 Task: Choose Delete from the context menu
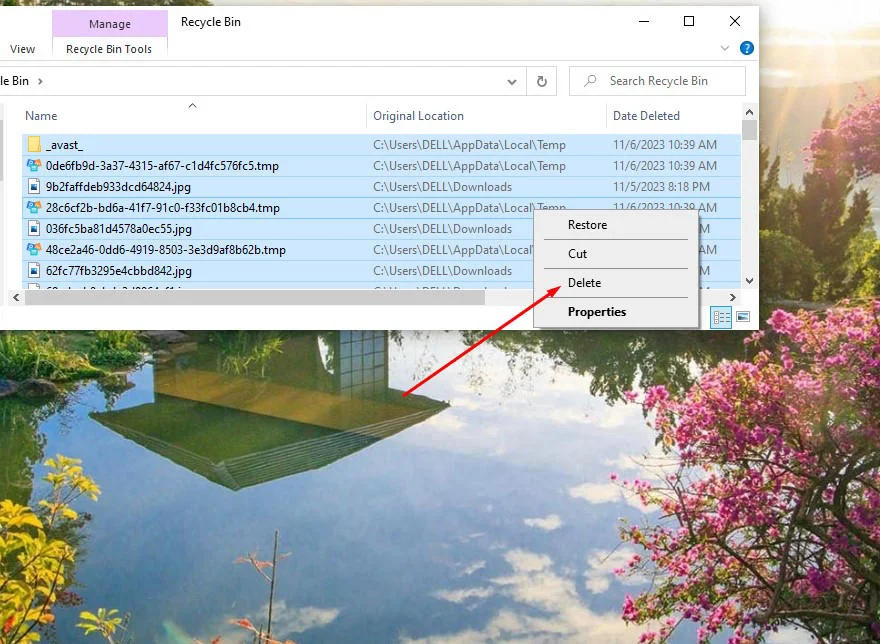point(584,283)
